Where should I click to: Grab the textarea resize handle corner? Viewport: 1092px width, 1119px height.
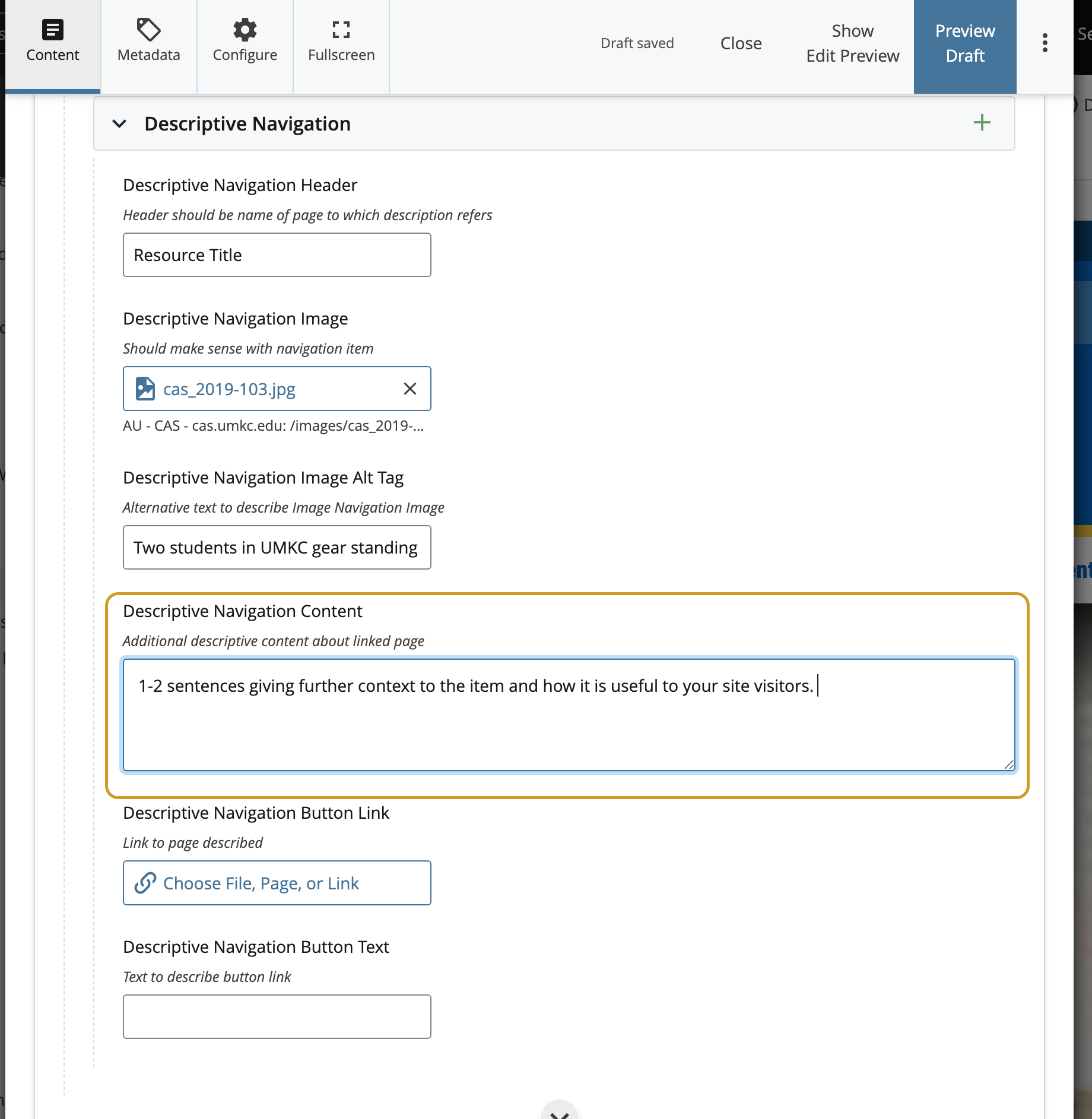[x=1009, y=765]
